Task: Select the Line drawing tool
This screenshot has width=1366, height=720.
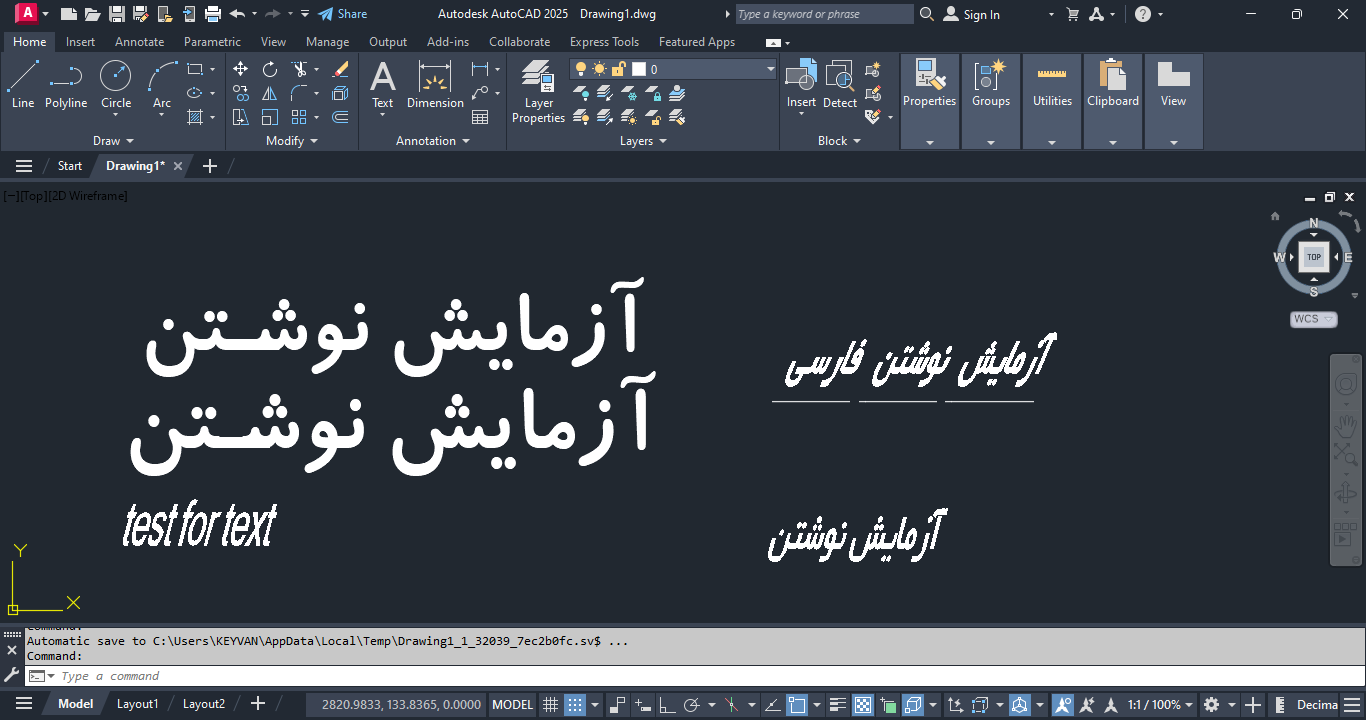Action: pos(22,84)
